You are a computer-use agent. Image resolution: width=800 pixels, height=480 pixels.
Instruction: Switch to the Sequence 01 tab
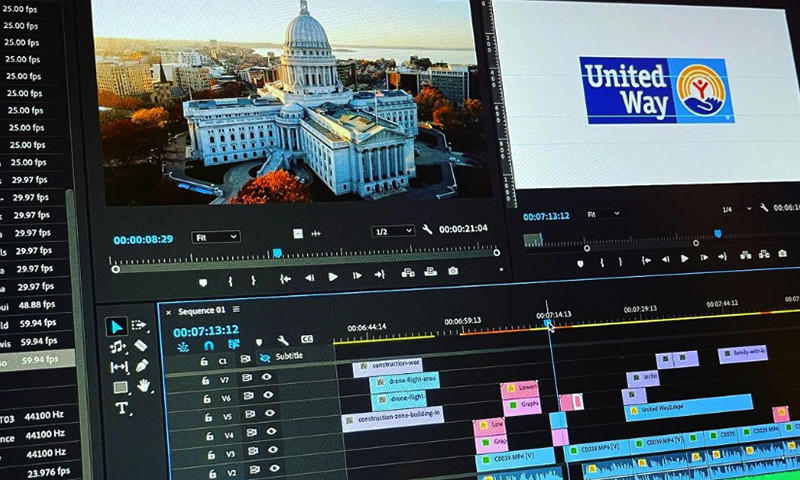tap(202, 311)
